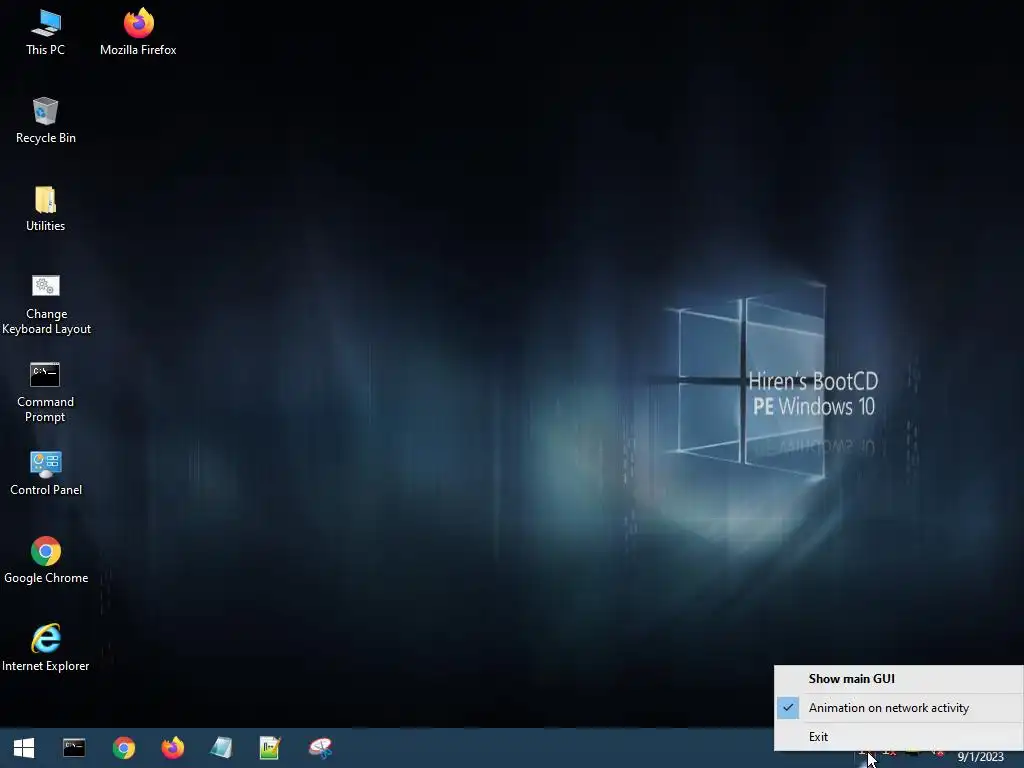Select the Command Prompt desktop shortcut
The width and height of the screenshot is (1024, 768).
click(45, 392)
